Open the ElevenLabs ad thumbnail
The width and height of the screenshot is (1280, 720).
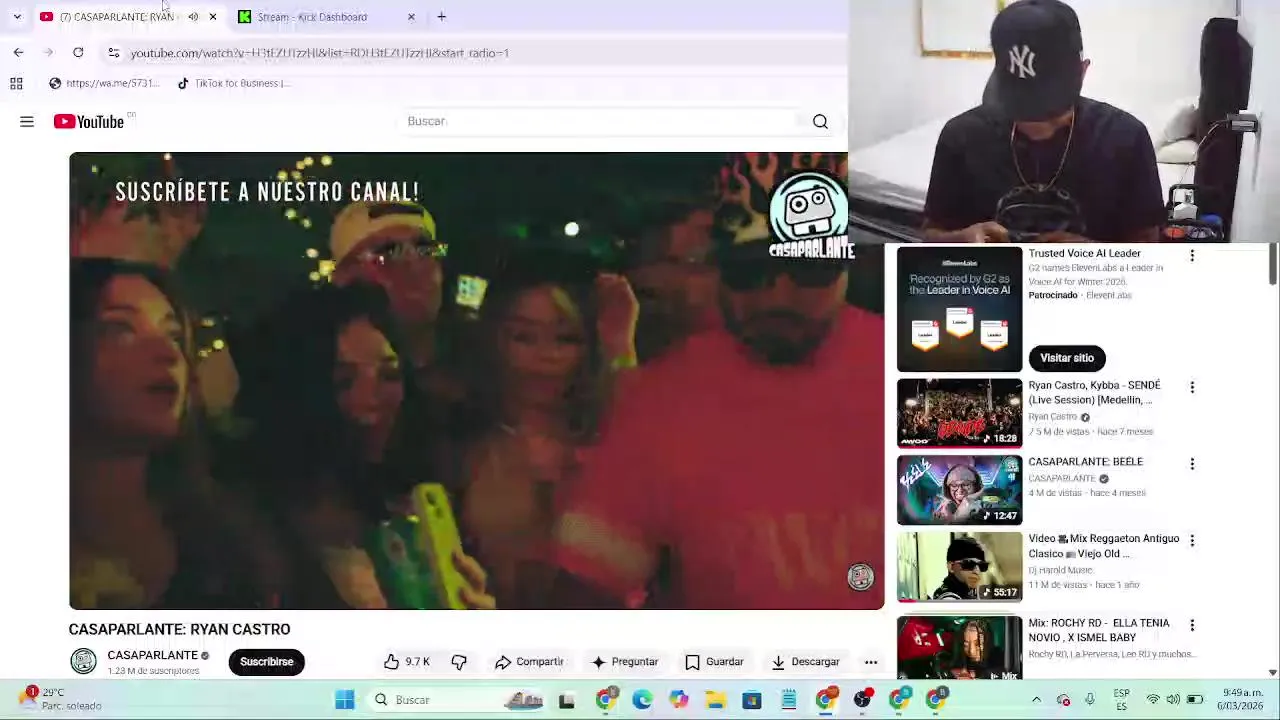(x=959, y=309)
